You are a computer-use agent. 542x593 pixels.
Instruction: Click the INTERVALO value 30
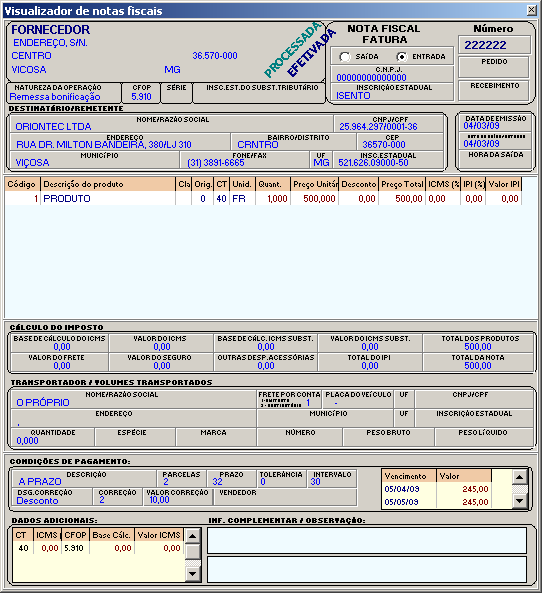tap(315, 482)
